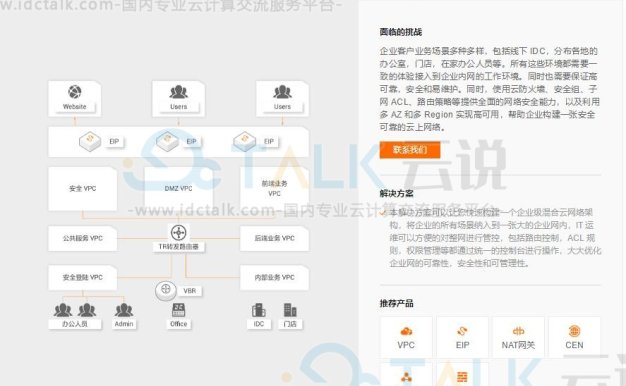Select the 后端业务 VPC box

click(x=274, y=238)
